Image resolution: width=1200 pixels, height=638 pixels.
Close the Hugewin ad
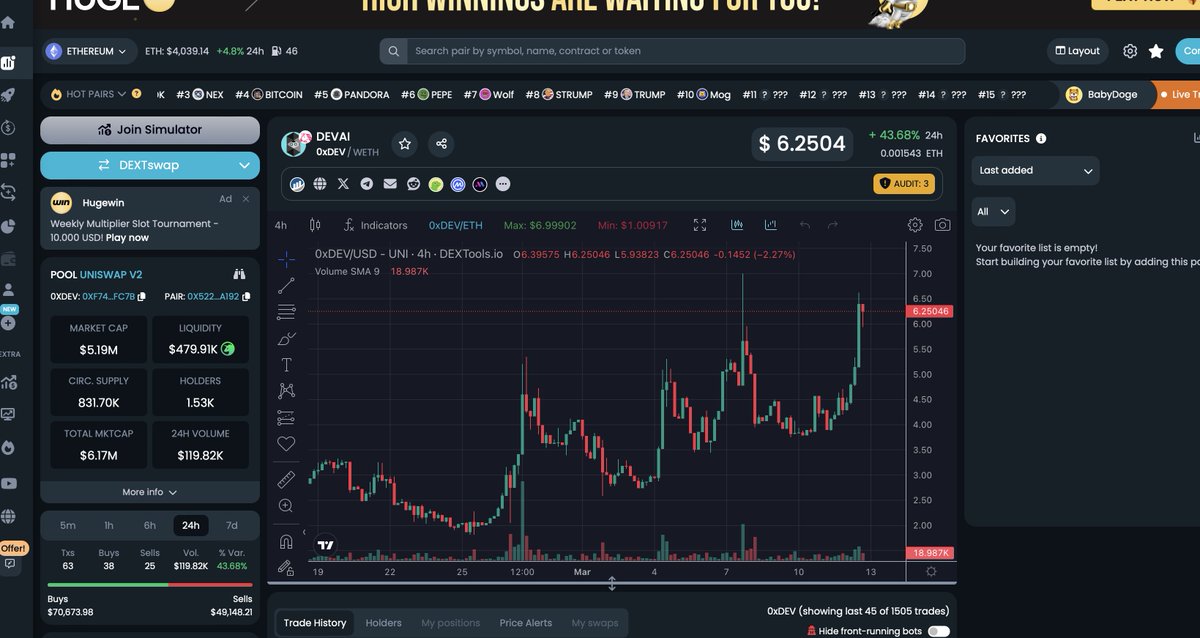[245, 200]
